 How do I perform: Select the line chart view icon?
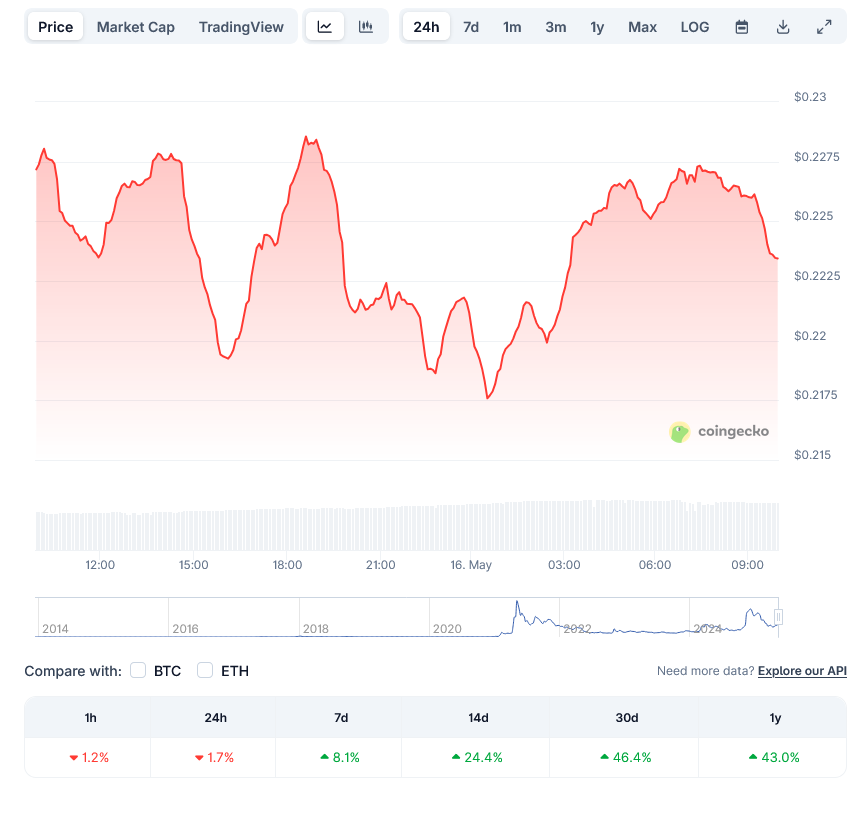(x=325, y=26)
